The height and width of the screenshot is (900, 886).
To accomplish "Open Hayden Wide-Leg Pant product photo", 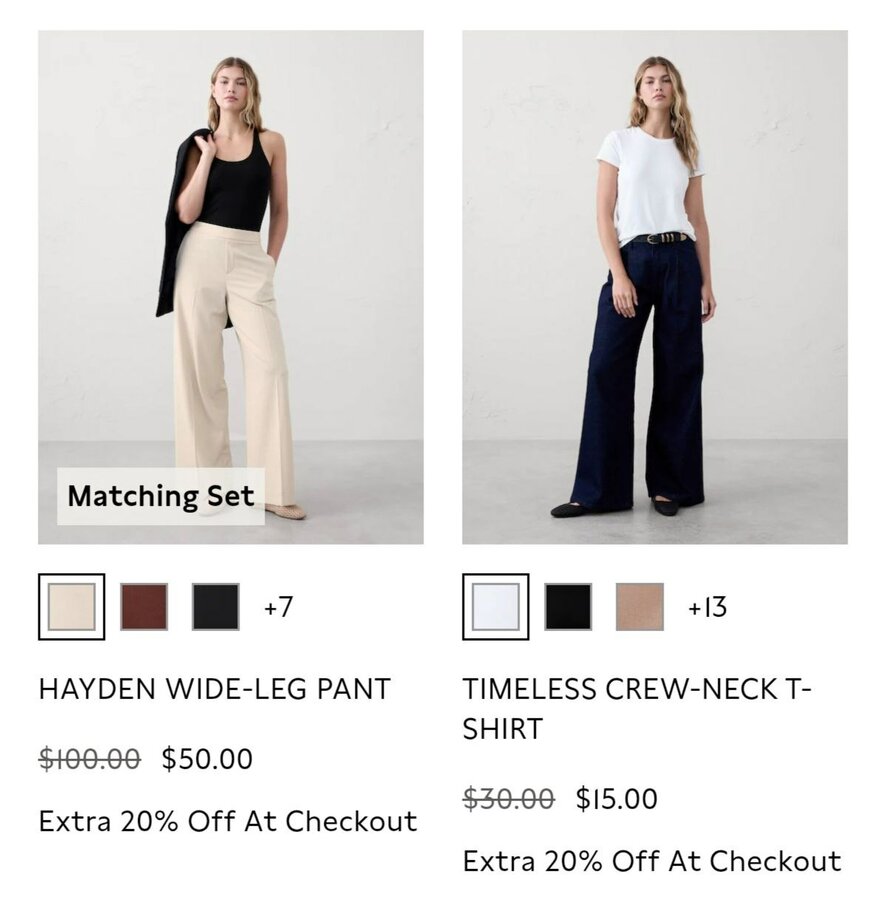I will click(231, 287).
